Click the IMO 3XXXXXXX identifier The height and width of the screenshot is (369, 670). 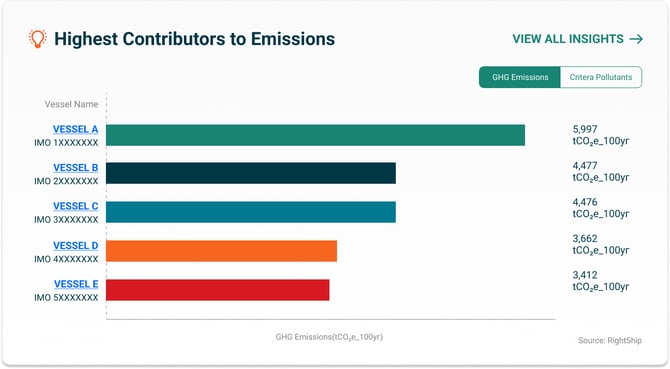(66, 220)
